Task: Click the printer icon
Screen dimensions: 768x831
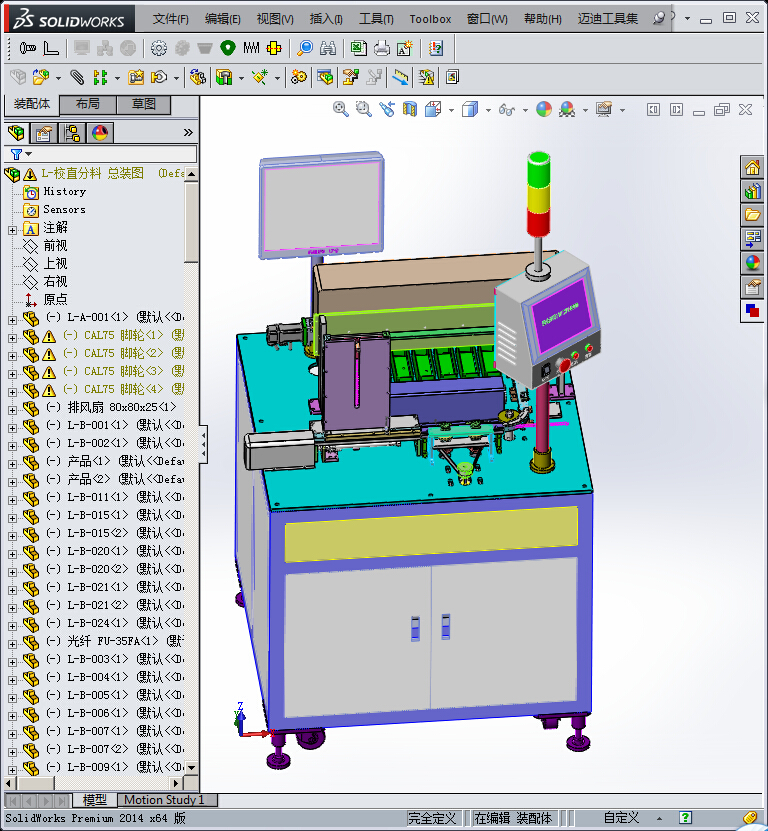Action: coord(382,48)
